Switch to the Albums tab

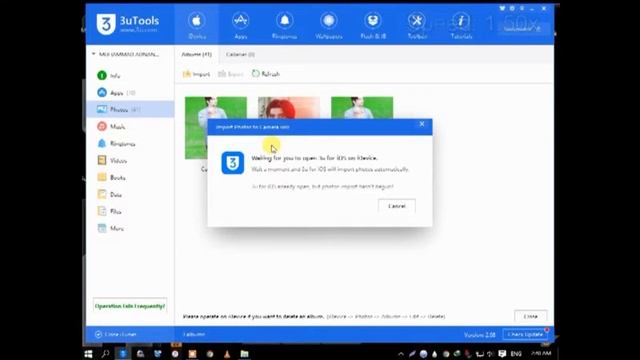point(196,54)
